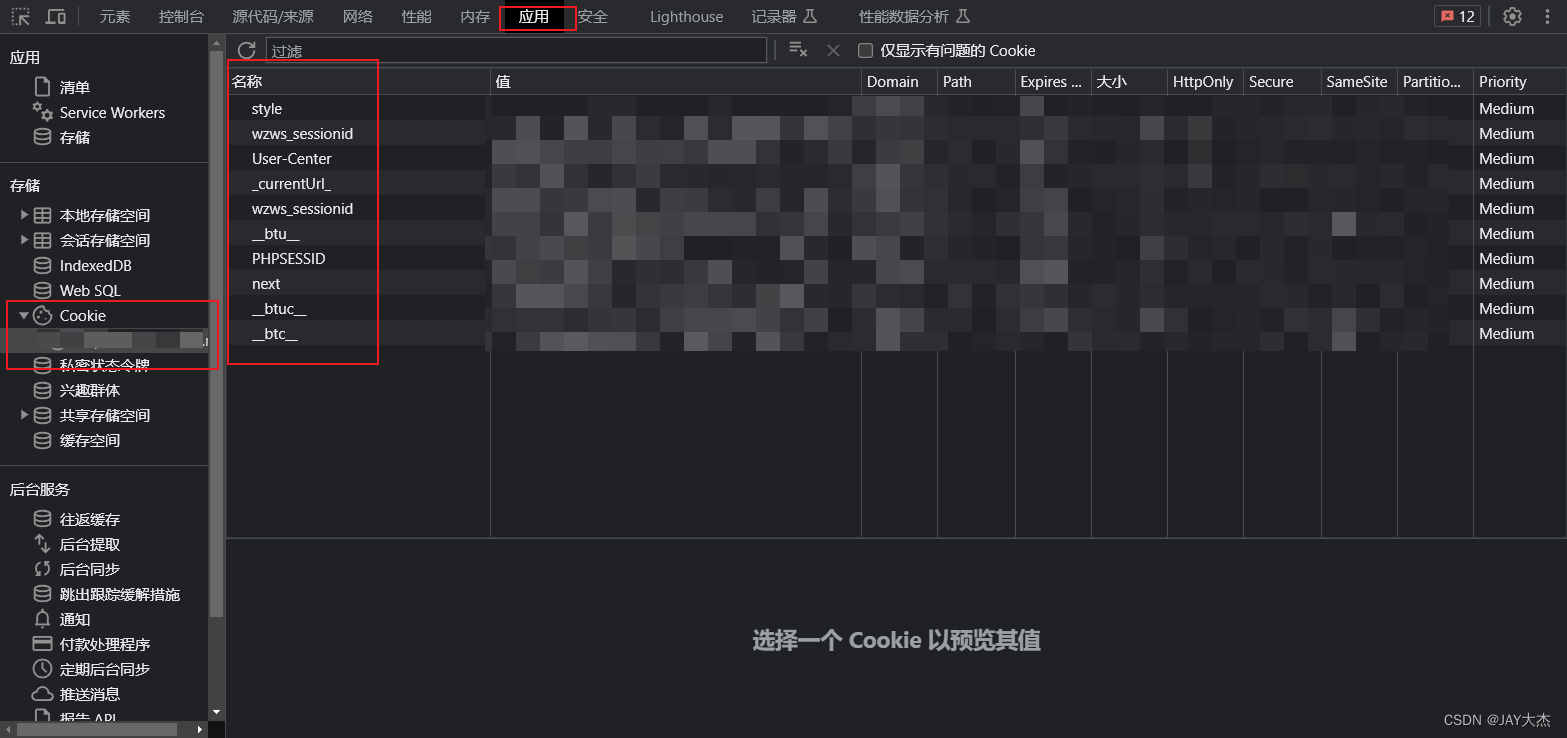1567x738 pixels.
Task: Expand 本地存储空间 in the storage list
Action: coord(24,215)
